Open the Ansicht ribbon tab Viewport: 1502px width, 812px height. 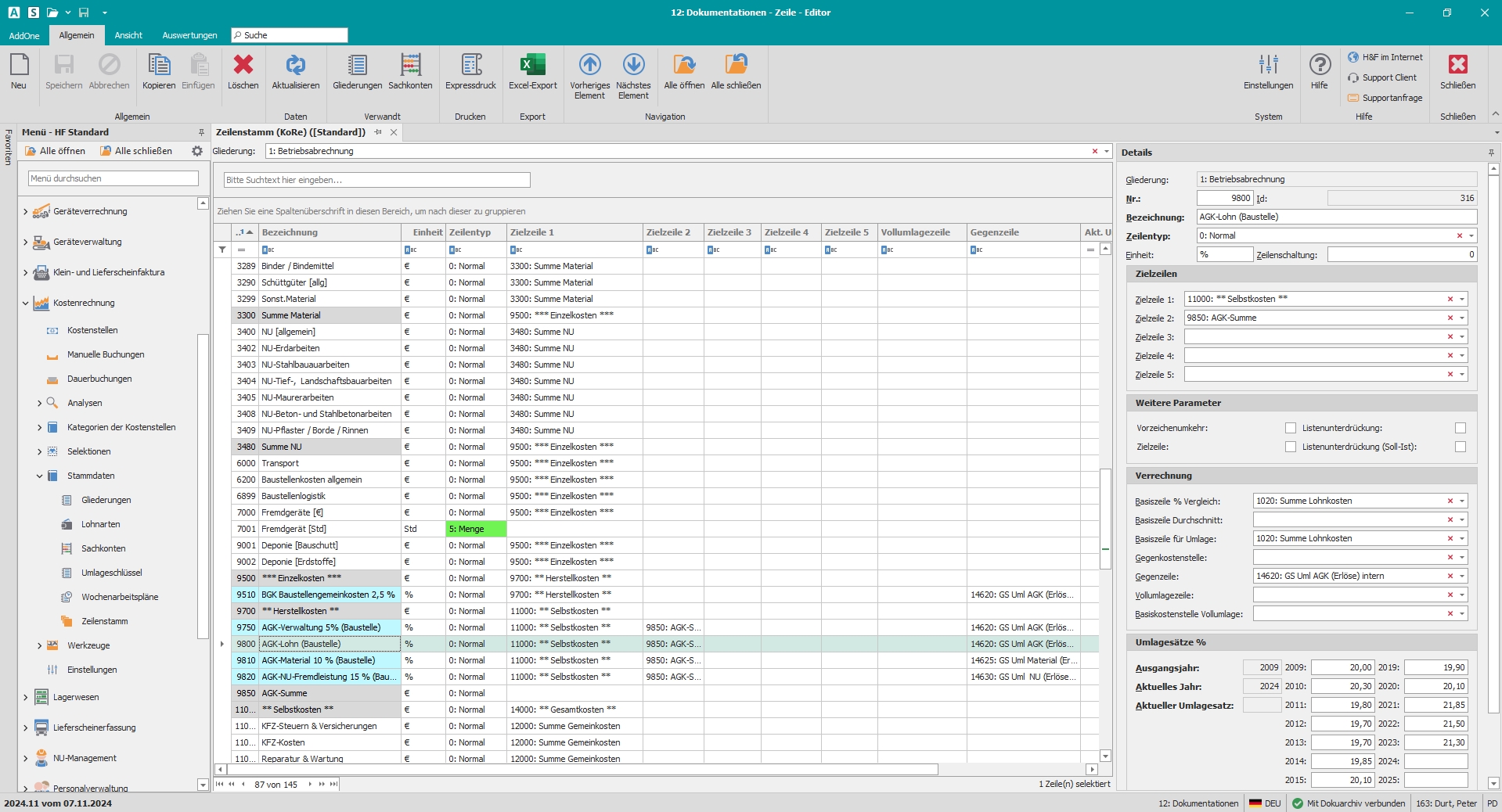pos(128,35)
